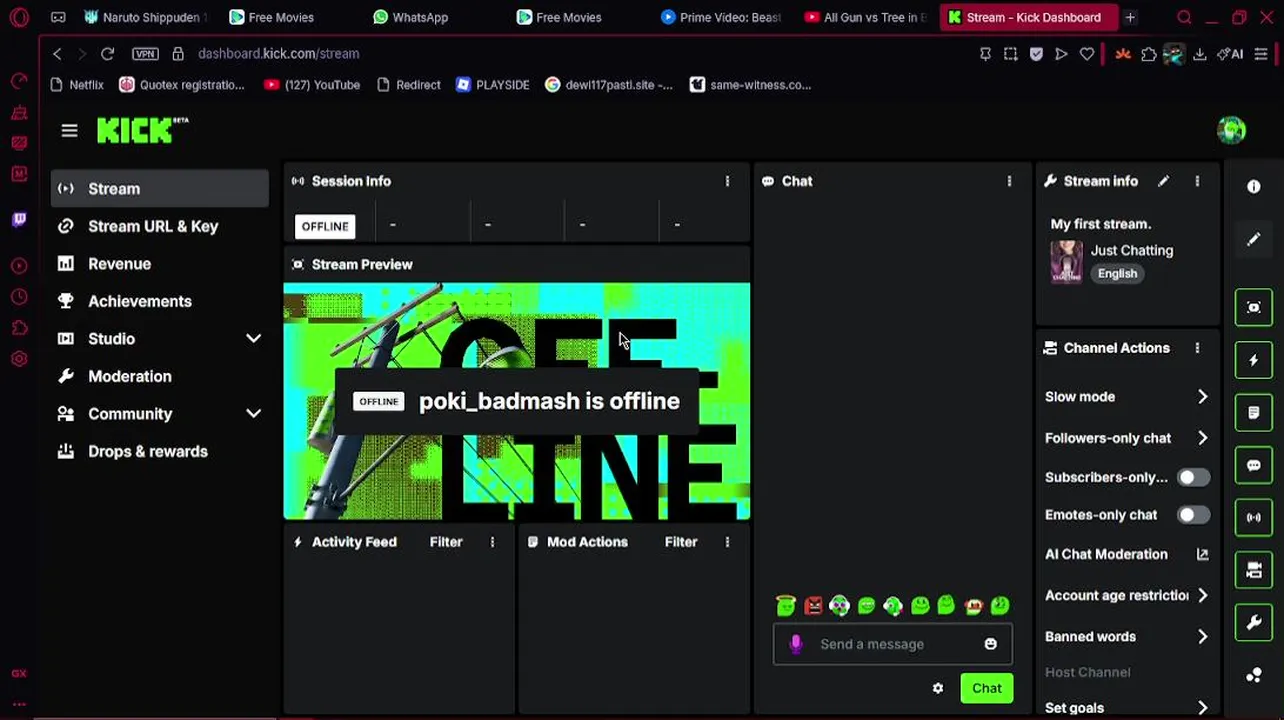Viewport: 1284px width, 720px height.
Task: Open browser downloads icon
Action: [1199, 54]
